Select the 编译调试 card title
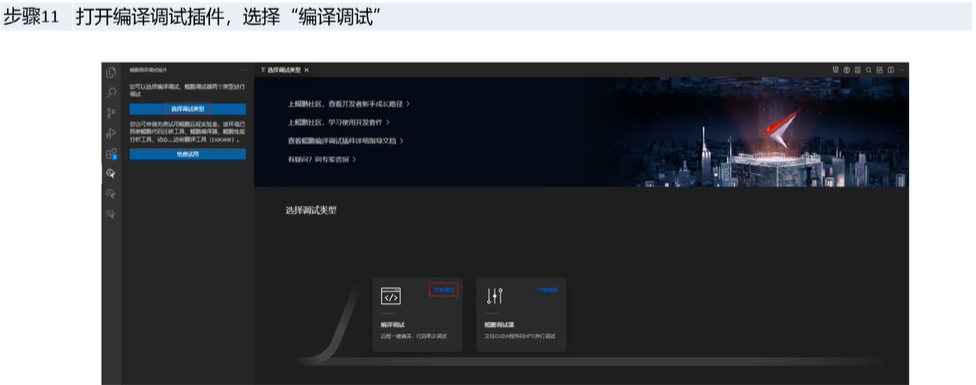This screenshot has width=976, height=385. [393, 325]
